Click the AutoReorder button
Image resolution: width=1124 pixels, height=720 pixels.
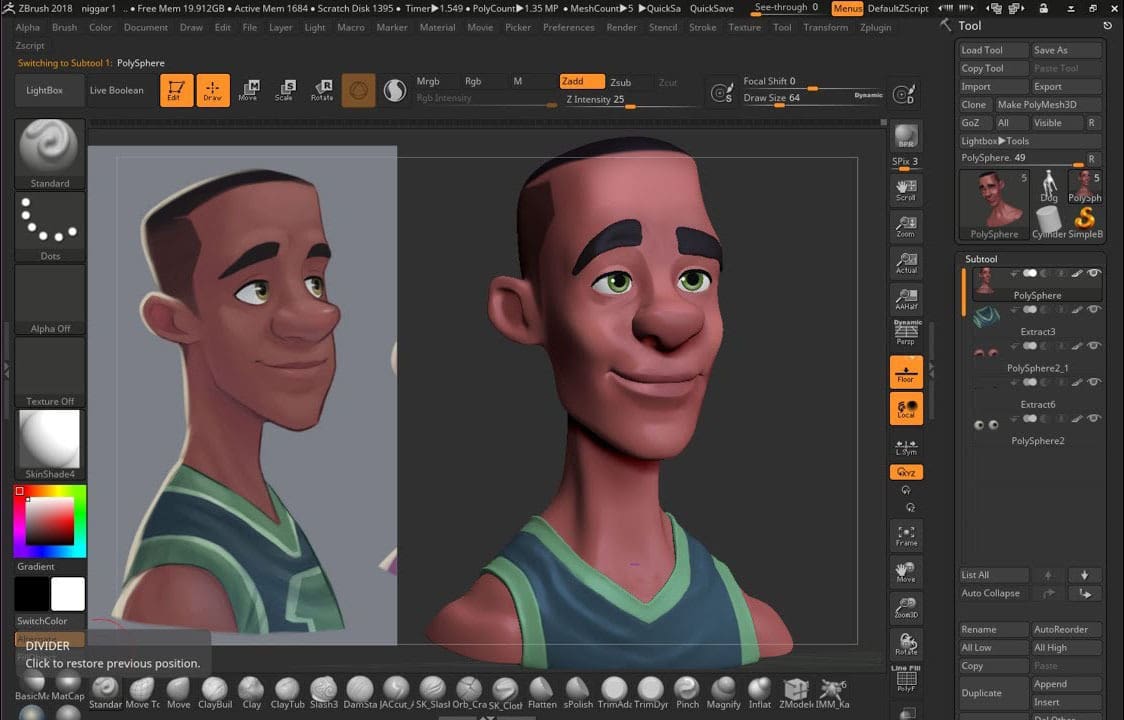pyautogui.click(x=1067, y=630)
